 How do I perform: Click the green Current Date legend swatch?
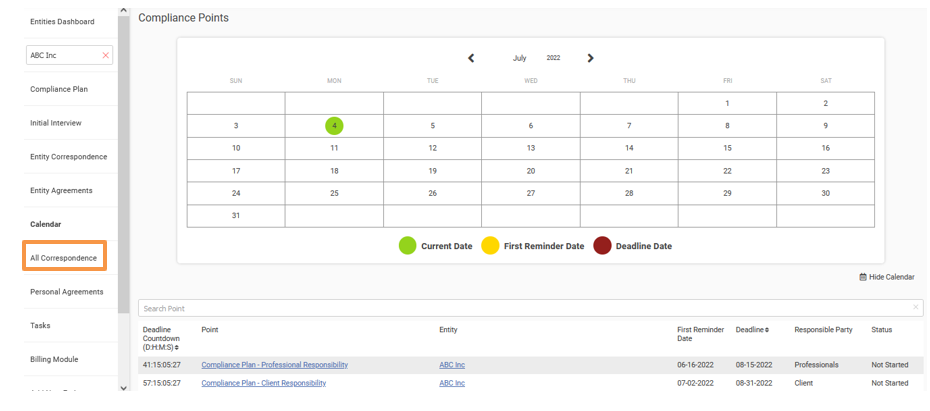point(408,246)
